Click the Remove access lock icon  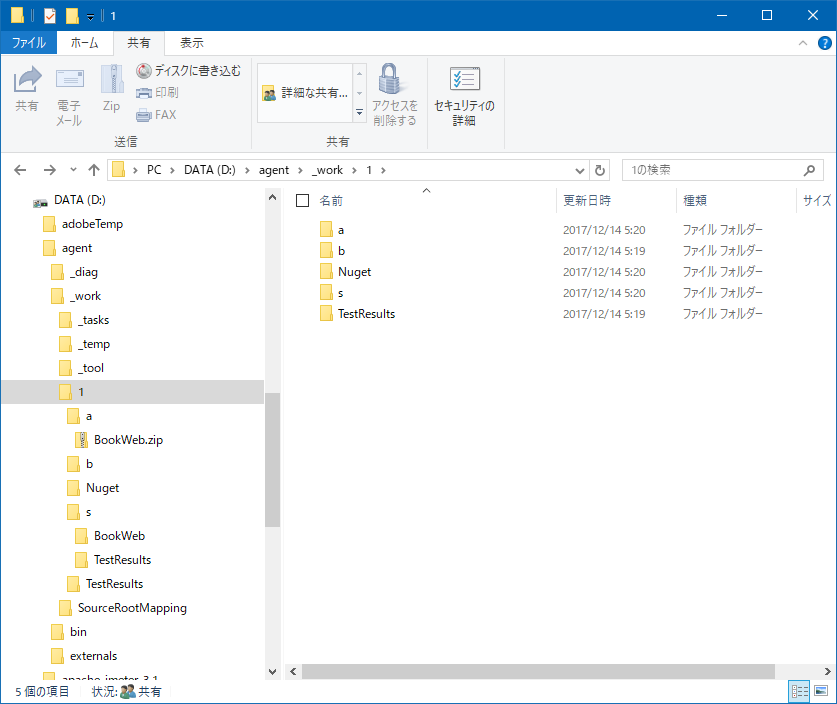coord(390,79)
